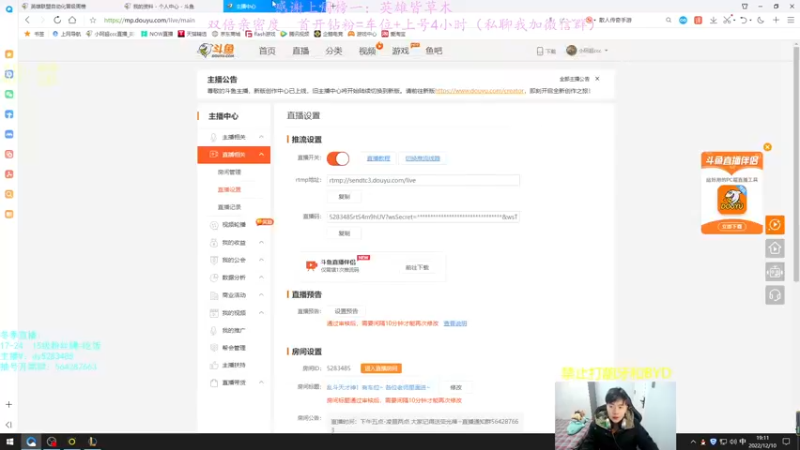The image size is (800, 450).
Task: Open the 视频 nav item
Action: [367, 51]
